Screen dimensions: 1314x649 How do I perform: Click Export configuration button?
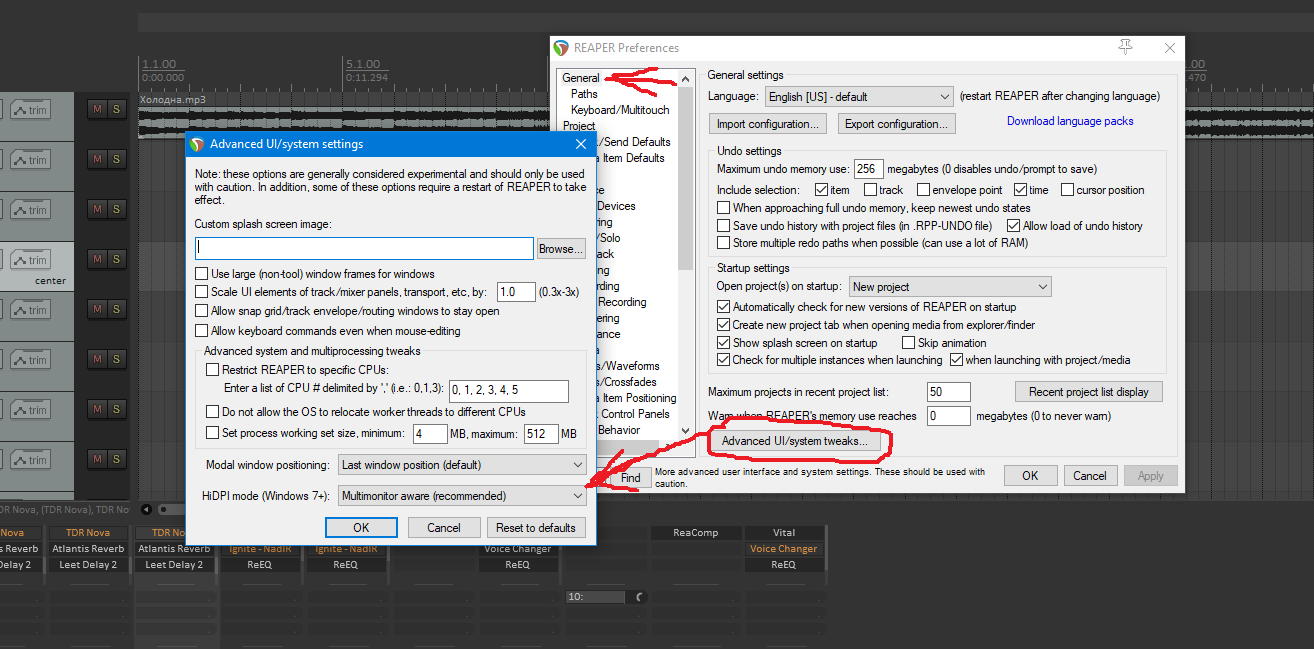[895, 124]
